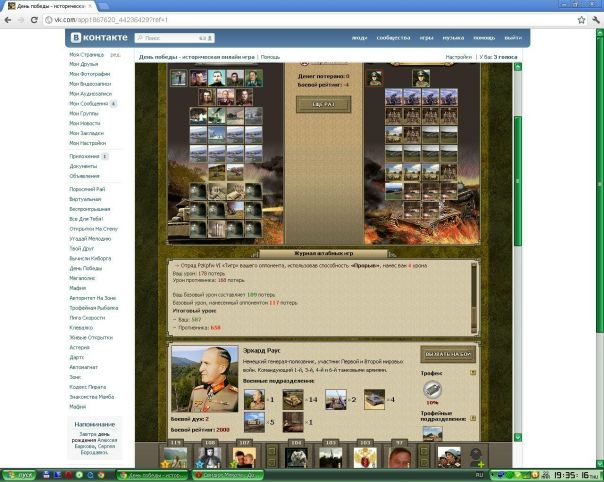Screen dimensions: 604x482
Task: Open the Chrome wrench settings menu
Action: click(x=595, y=19)
